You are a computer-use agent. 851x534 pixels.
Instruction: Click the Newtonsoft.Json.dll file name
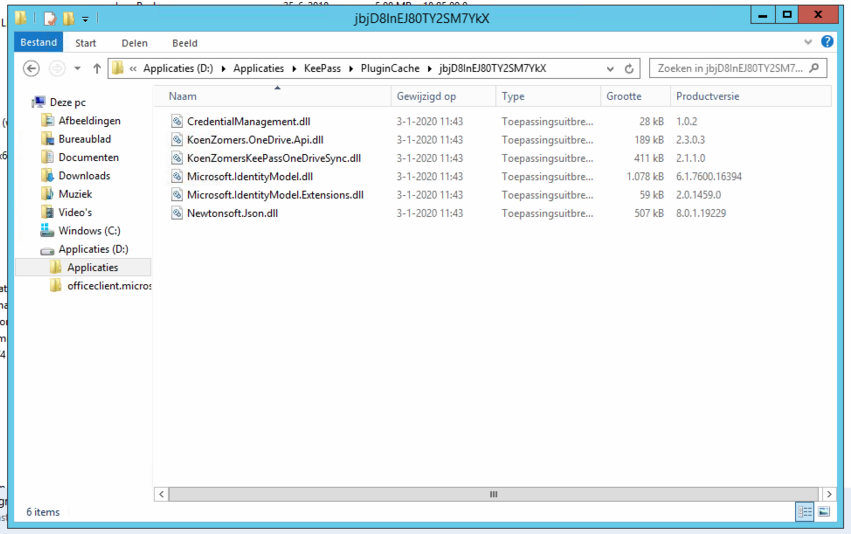pos(232,213)
